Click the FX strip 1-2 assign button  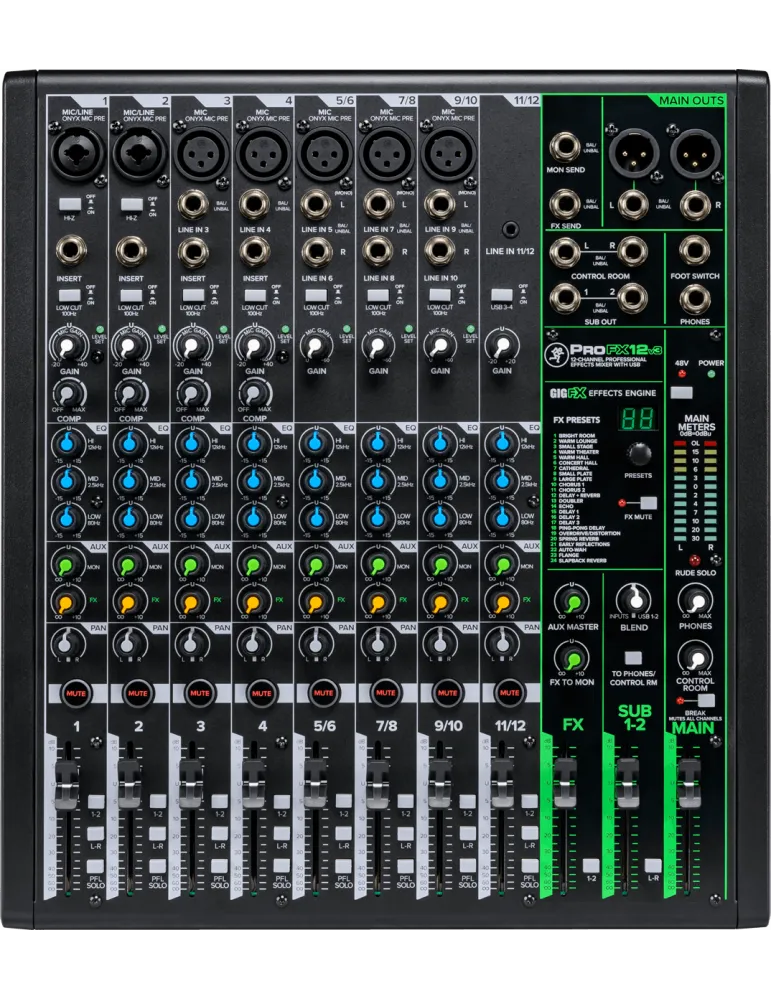coord(591,865)
